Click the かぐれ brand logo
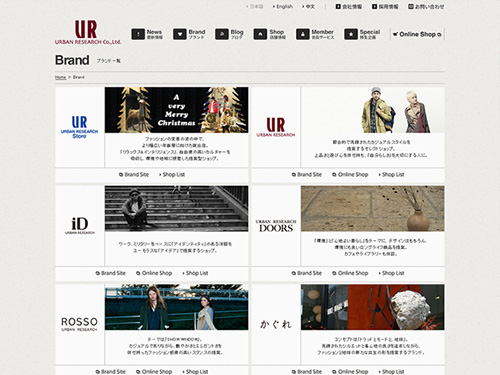The width and height of the screenshot is (500, 375). coord(276,324)
